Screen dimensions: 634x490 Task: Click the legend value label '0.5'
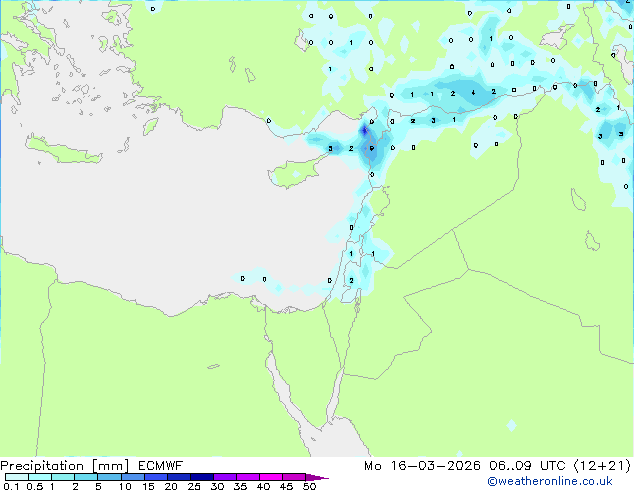(35, 486)
